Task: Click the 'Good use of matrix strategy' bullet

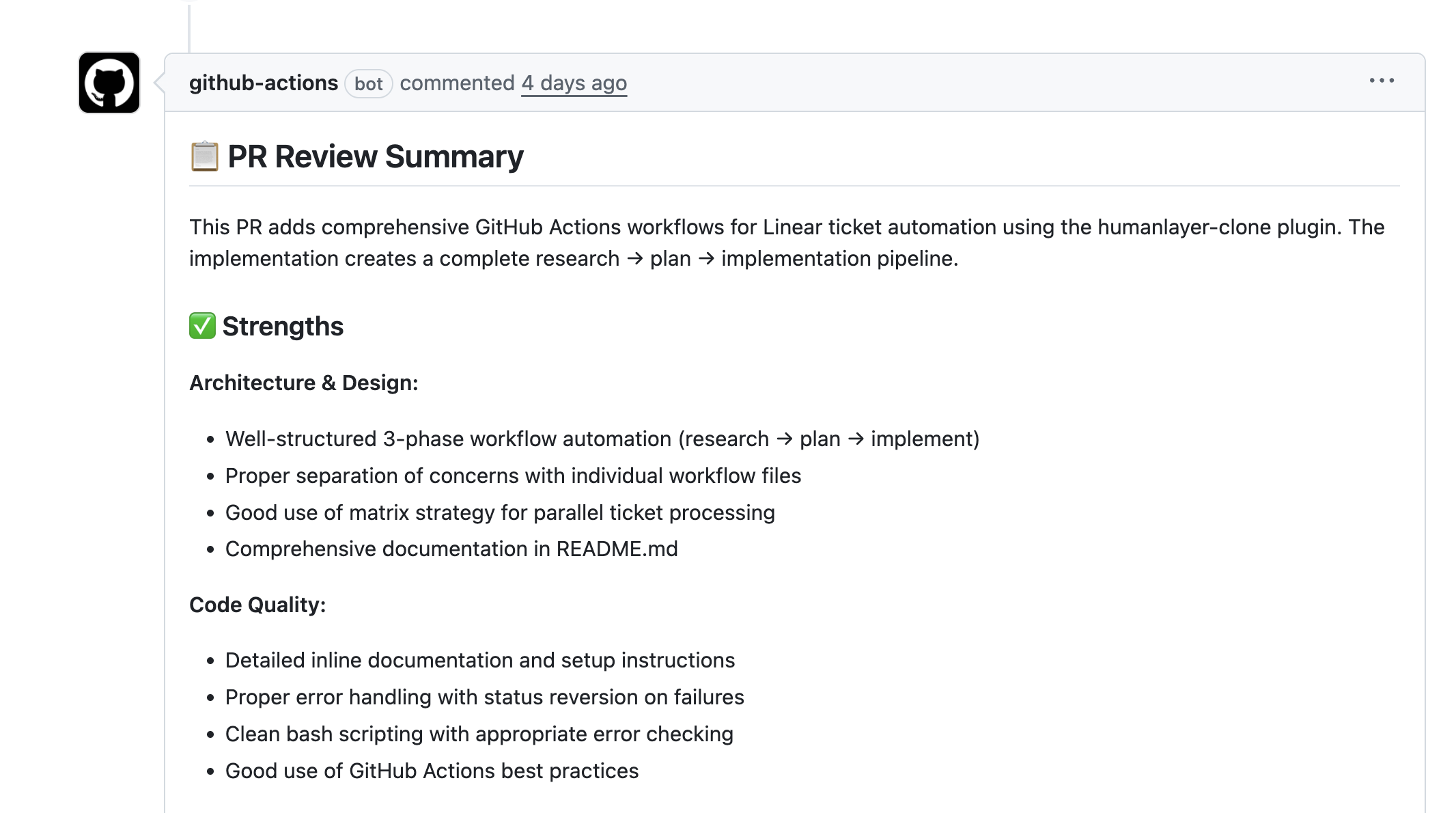Action: 499,512
